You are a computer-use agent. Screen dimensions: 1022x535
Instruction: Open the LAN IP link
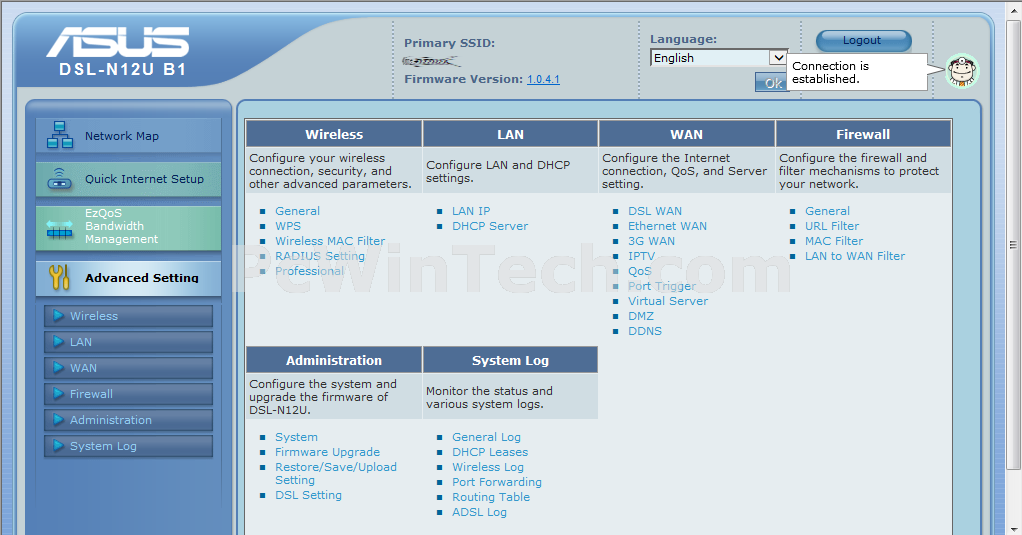coord(471,210)
